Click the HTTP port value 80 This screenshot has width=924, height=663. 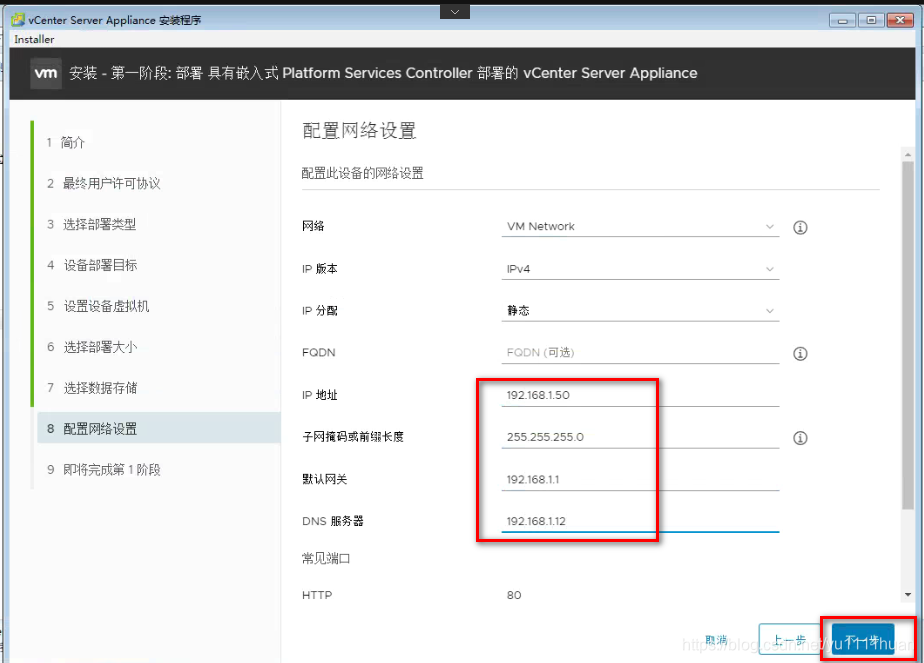(x=514, y=595)
